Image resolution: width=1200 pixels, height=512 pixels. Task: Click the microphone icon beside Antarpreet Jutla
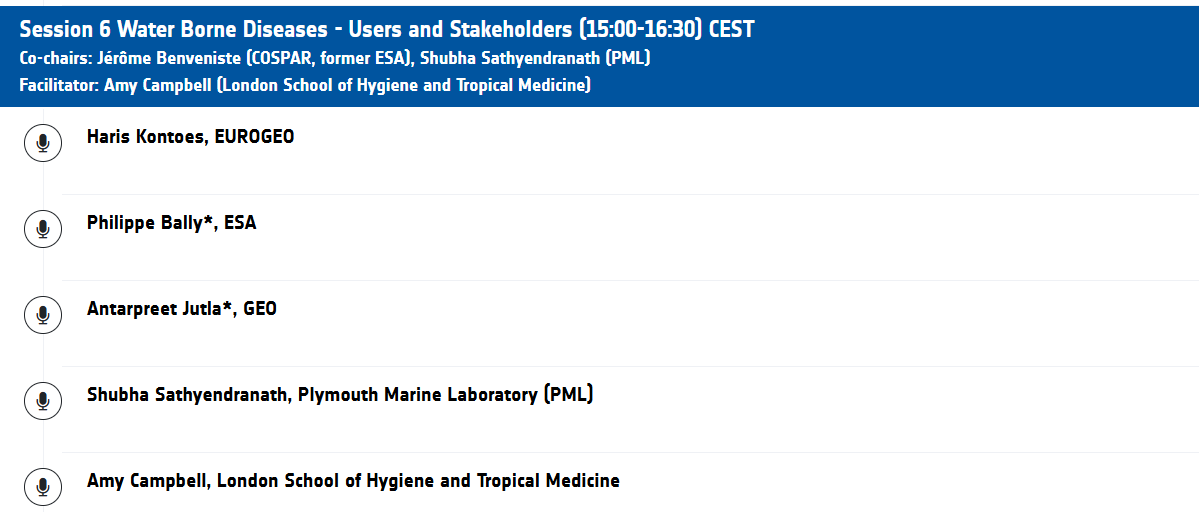click(x=43, y=316)
